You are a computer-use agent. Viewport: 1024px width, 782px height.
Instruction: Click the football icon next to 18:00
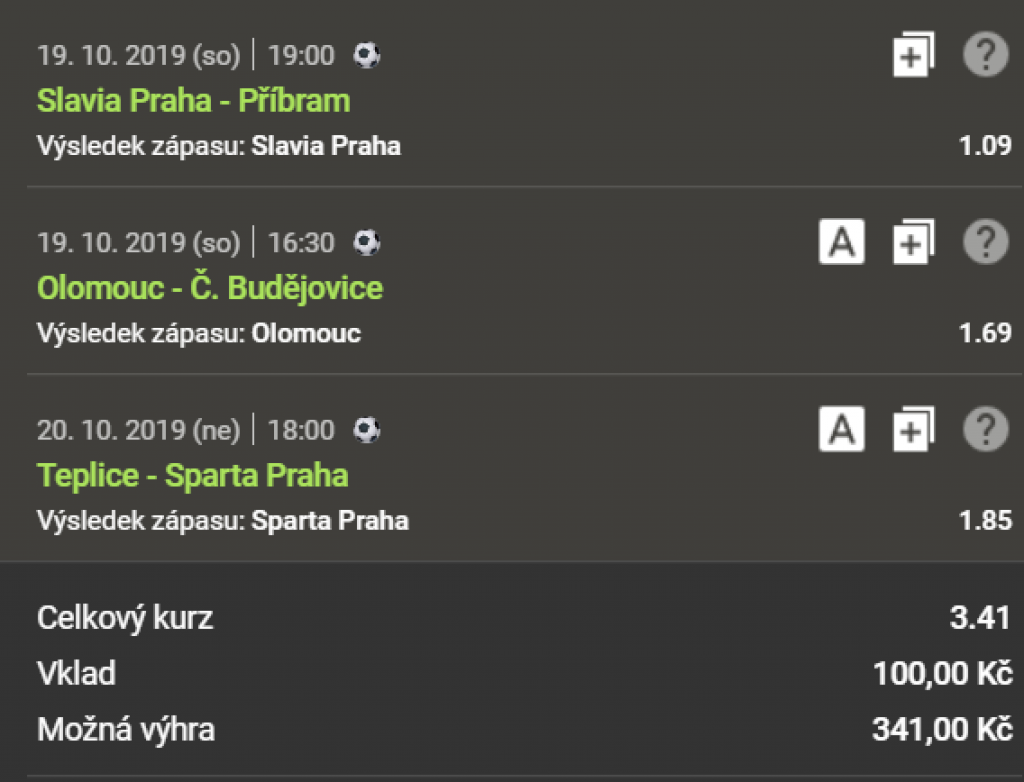pyautogui.click(x=367, y=430)
